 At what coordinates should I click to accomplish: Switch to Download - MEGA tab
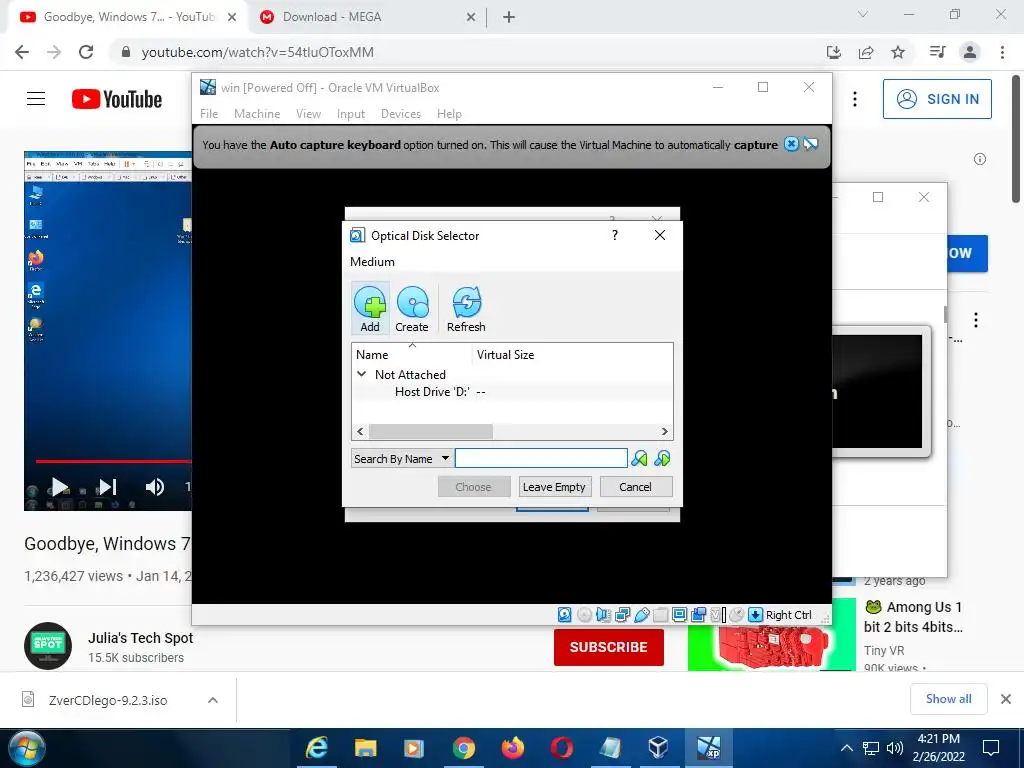[368, 17]
